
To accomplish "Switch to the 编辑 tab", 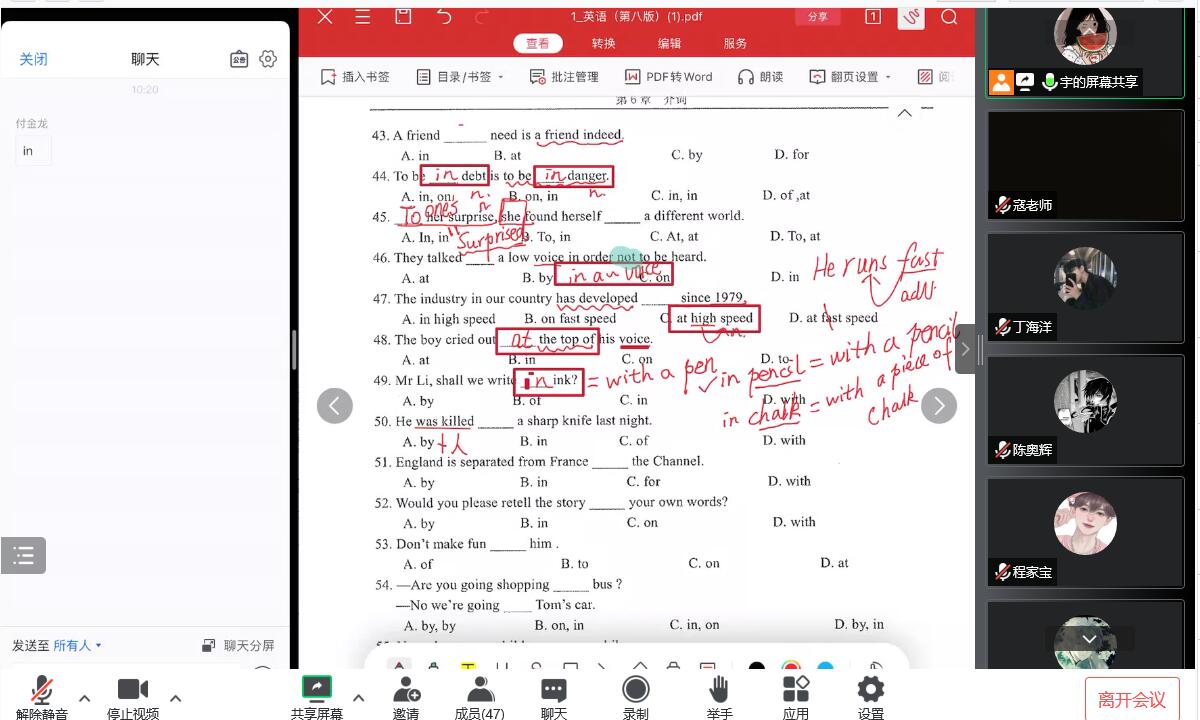I will point(669,43).
